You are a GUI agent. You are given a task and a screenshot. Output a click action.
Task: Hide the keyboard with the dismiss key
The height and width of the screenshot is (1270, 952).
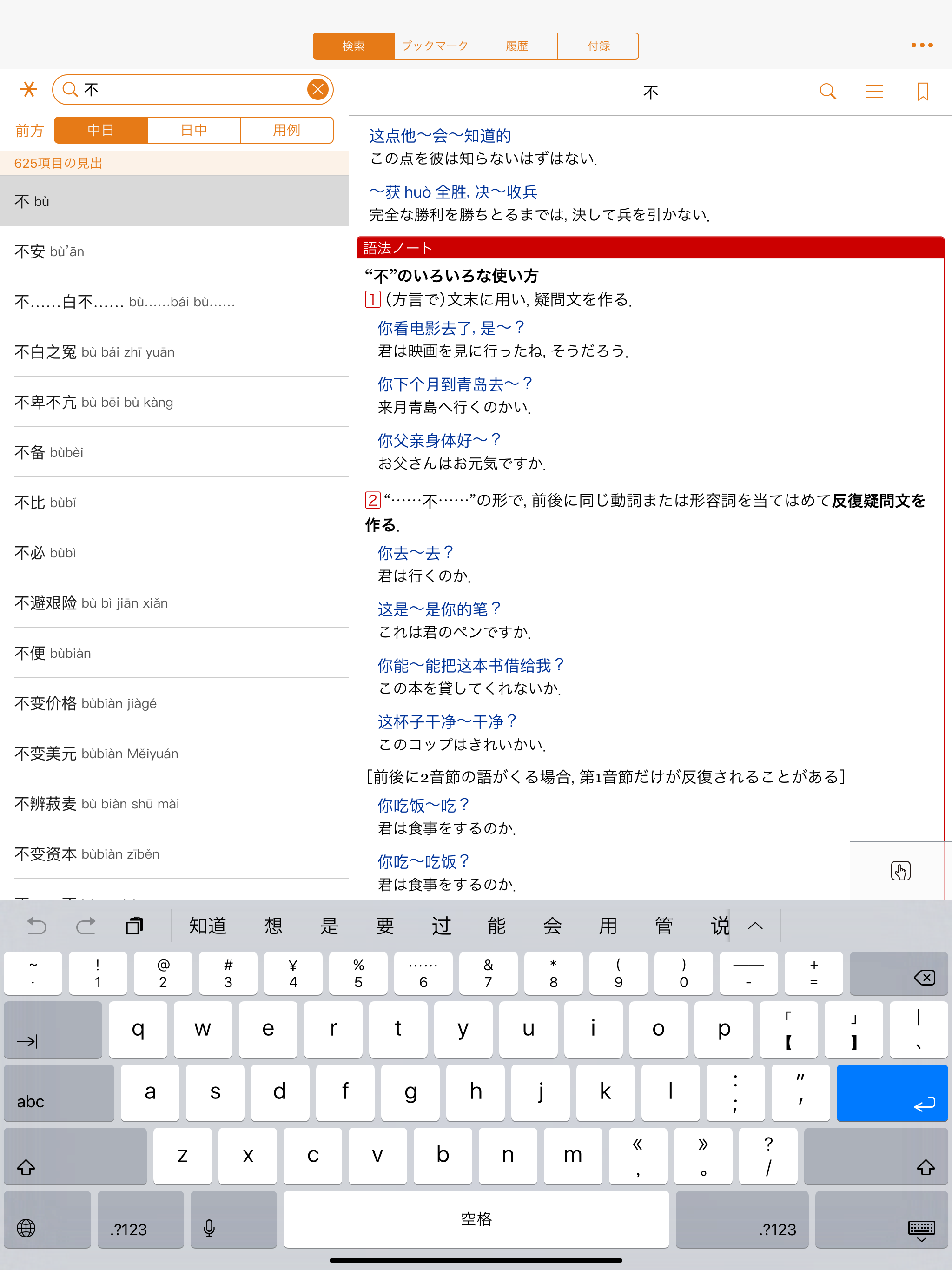click(x=881, y=1219)
